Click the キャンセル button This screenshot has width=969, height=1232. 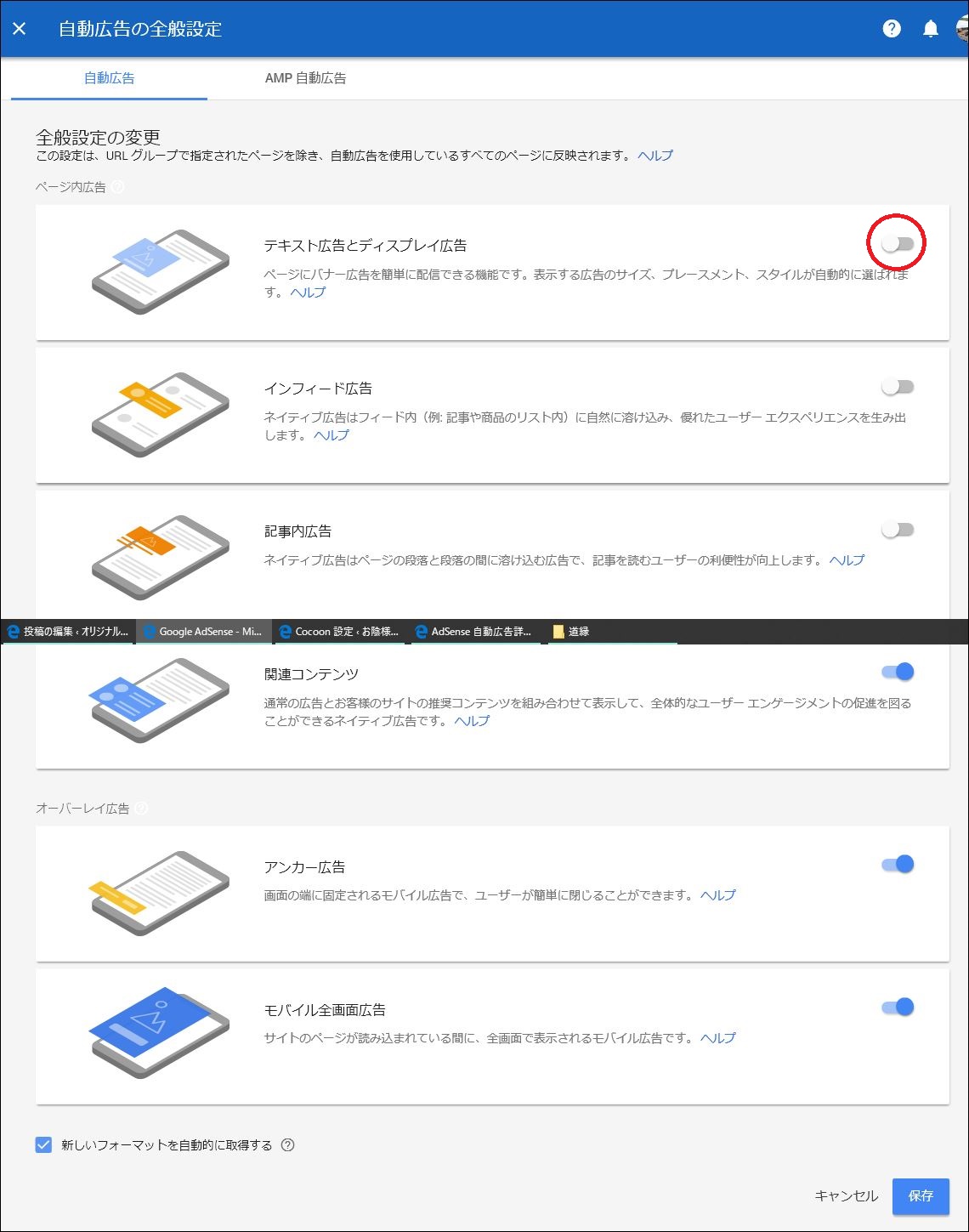click(846, 1196)
